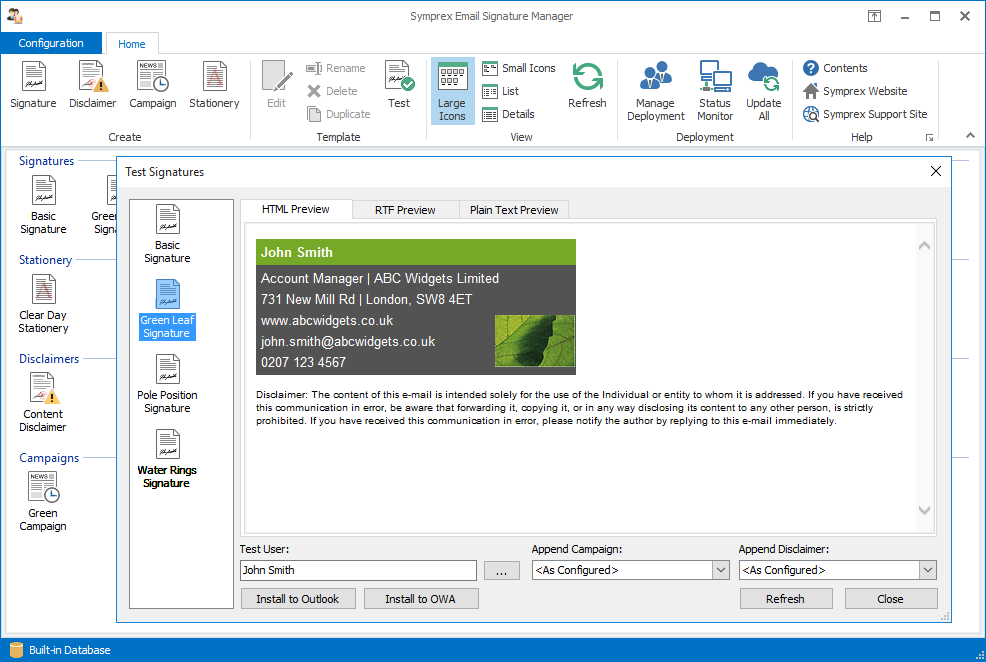
Task: Select Green Campaign item
Action: pos(43,502)
